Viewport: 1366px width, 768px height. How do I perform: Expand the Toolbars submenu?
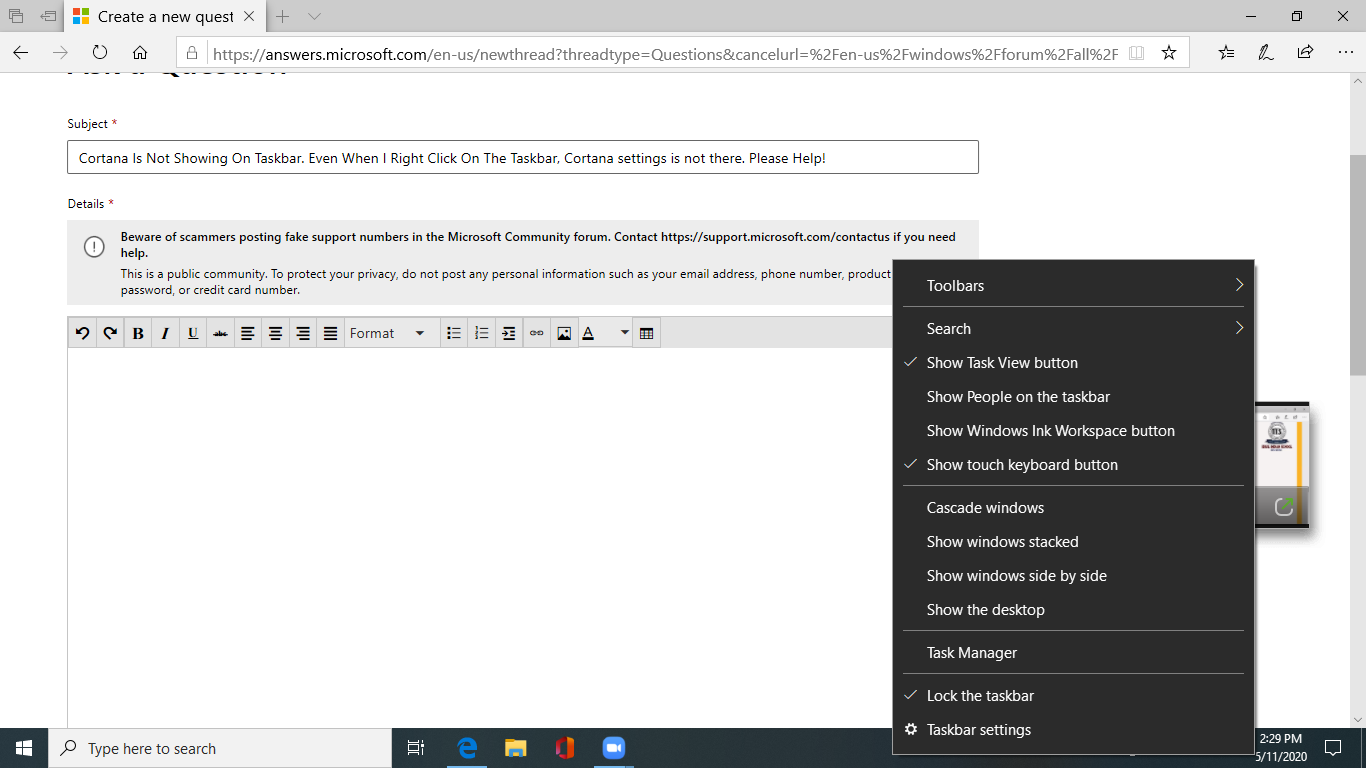pos(1073,285)
